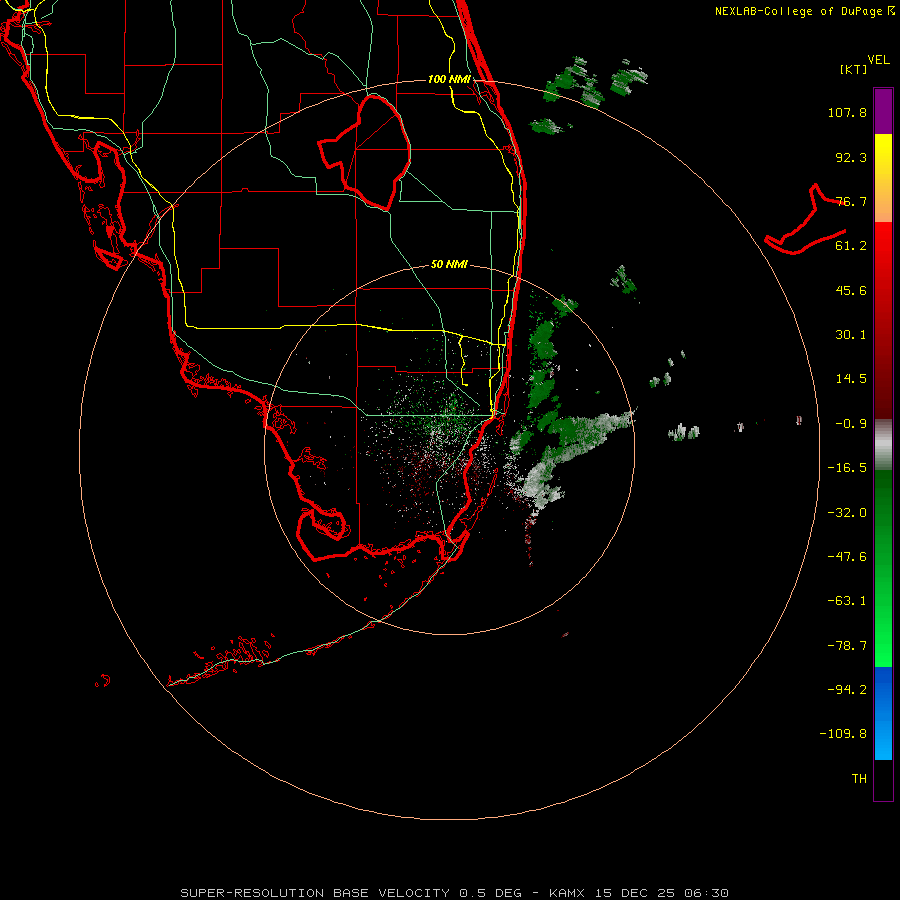Select the -47.6 value on velocity scale
Screen dimensions: 900x900
(847, 557)
